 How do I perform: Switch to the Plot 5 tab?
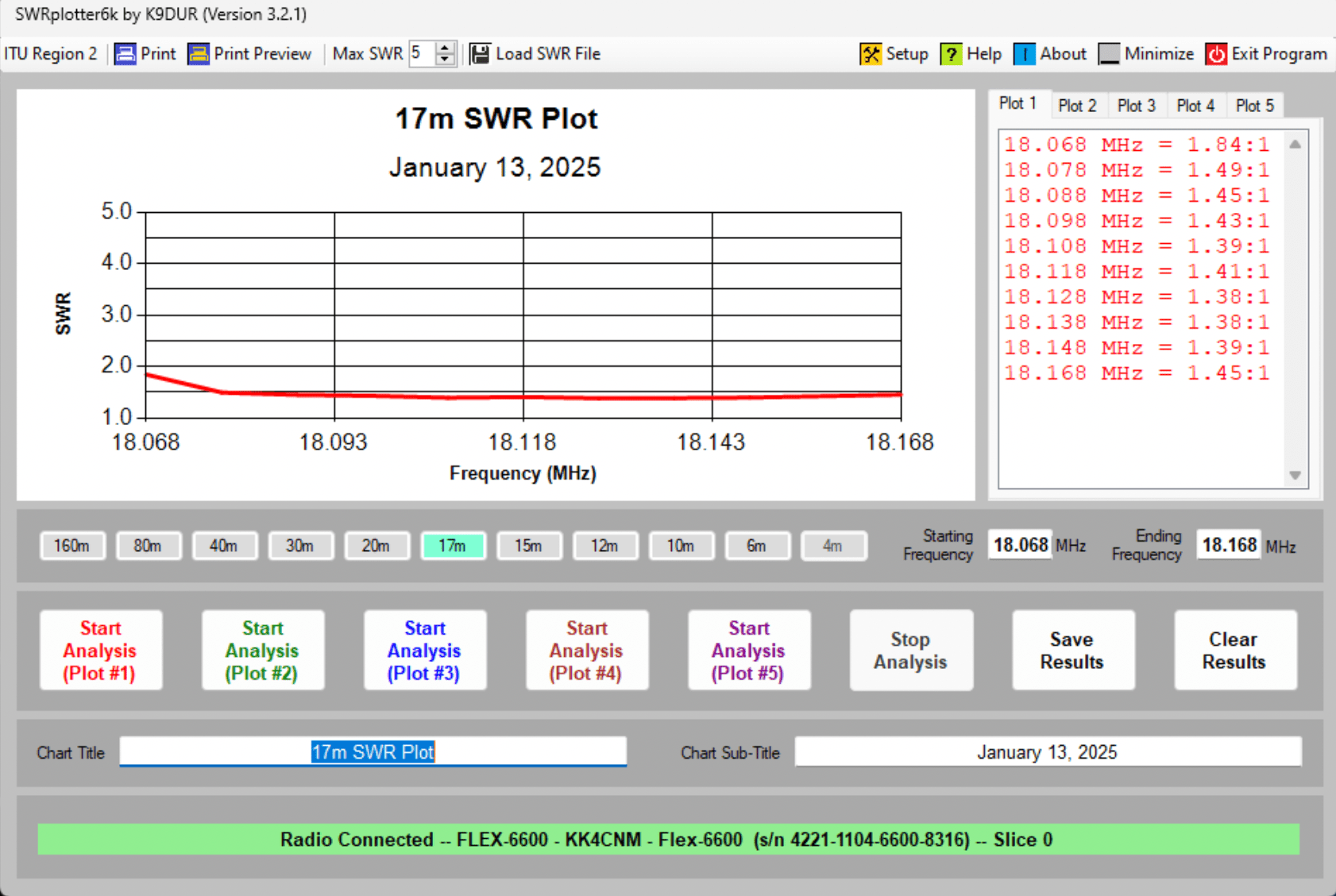[1255, 106]
